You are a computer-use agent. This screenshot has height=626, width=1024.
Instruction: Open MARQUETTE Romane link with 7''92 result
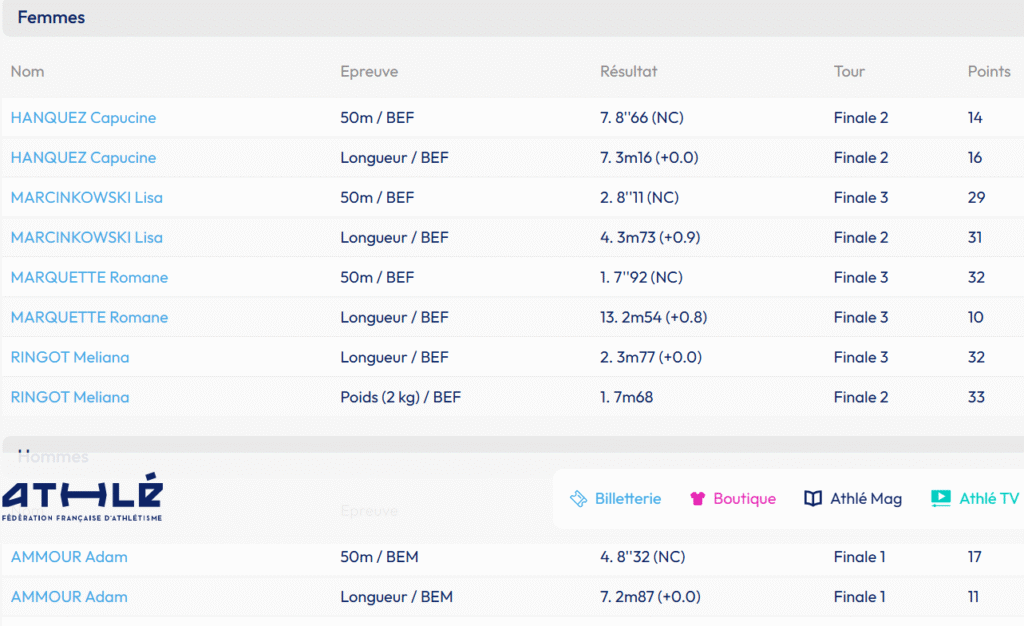(x=89, y=278)
